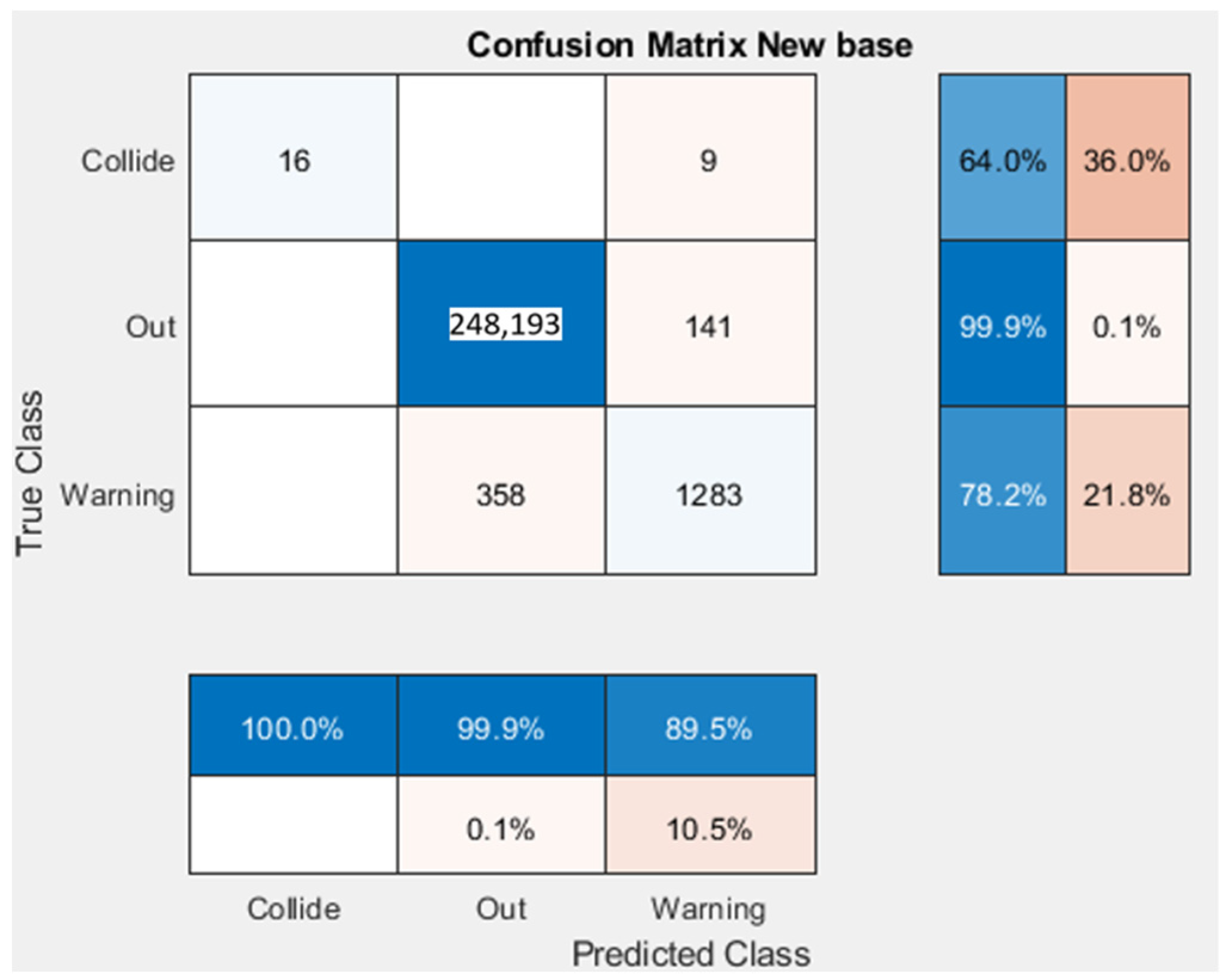
Task: Click the Collide-Collide cell showing 16
Action: [x=294, y=158]
